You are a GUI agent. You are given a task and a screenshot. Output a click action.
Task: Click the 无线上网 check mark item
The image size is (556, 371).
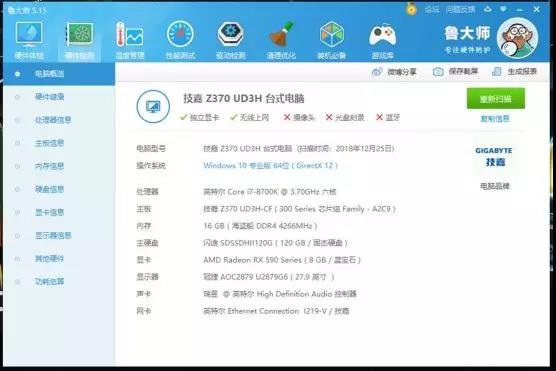point(250,117)
